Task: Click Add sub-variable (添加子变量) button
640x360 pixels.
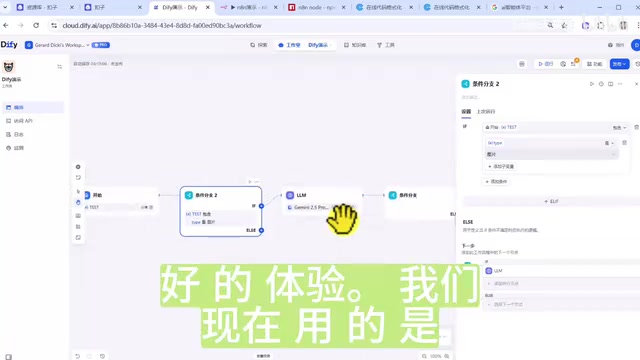Action: [501, 167]
